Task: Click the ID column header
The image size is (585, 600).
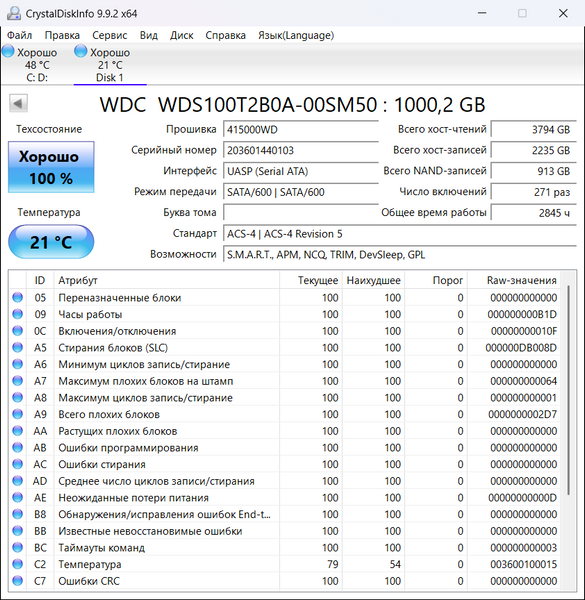Action: click(40, 280)
